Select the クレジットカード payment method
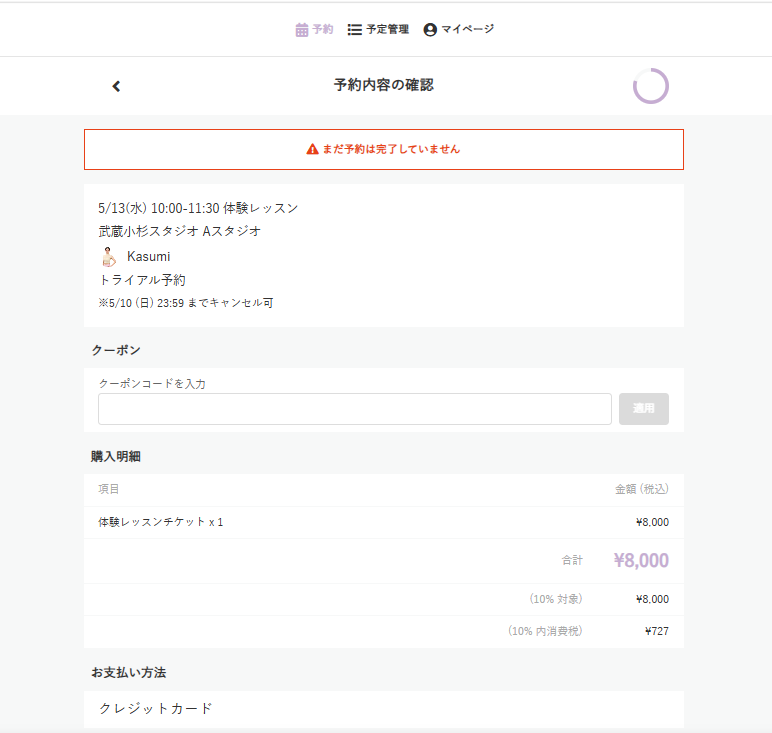Screen dimensions: 772x733 (384, 709)
